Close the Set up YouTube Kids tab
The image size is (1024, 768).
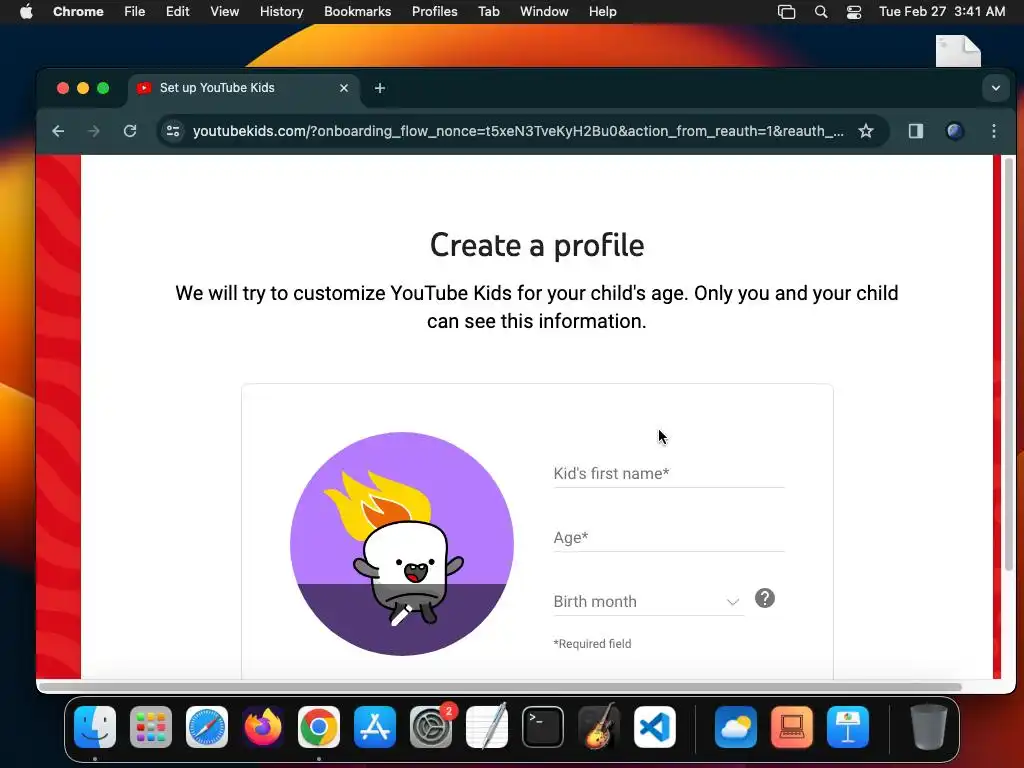coord(344,88)
